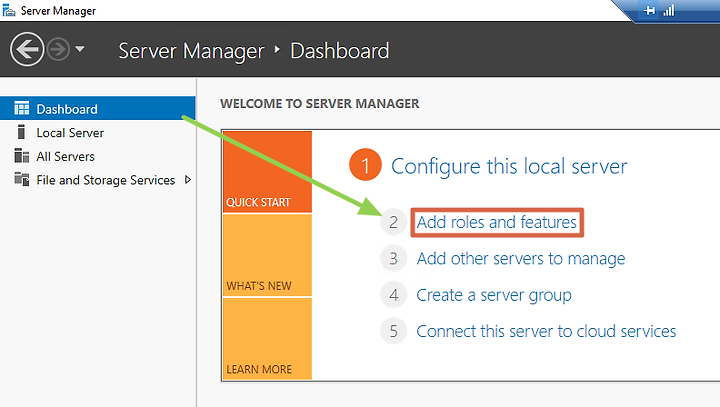The width and height of the screenshot is (720, 407).
Task: Select the QUICK START tile
Action: coord(267,172)
